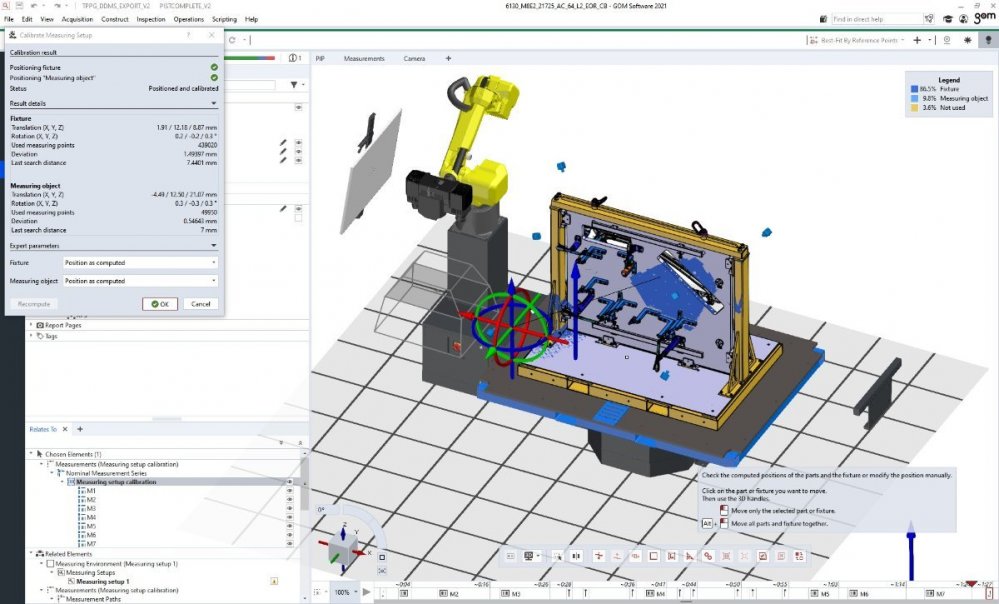999x604 pixels.
Task: Switch to the Measurements tab
Action: [x=364, y=59]
